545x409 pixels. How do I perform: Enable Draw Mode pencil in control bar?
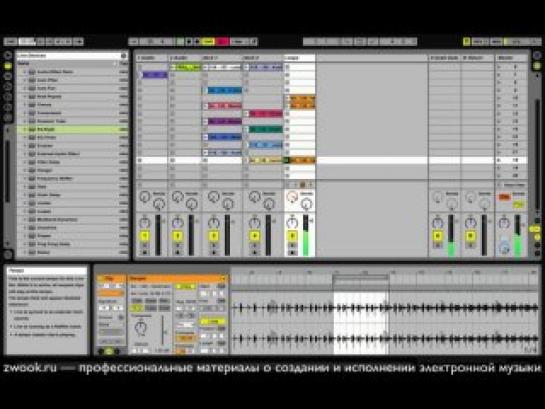254,42
